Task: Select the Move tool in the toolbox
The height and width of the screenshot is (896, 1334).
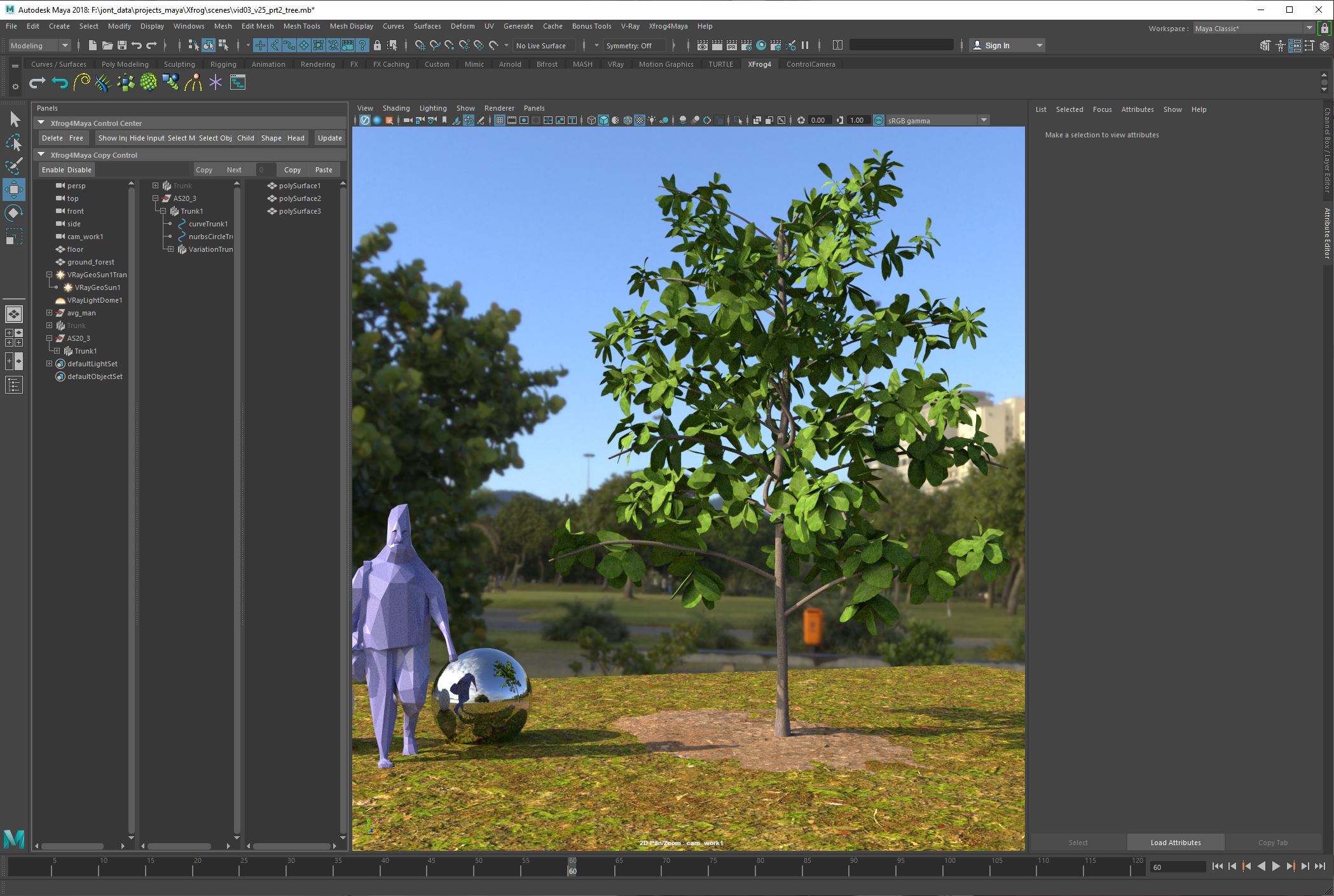Action: [x=13, y=189]
